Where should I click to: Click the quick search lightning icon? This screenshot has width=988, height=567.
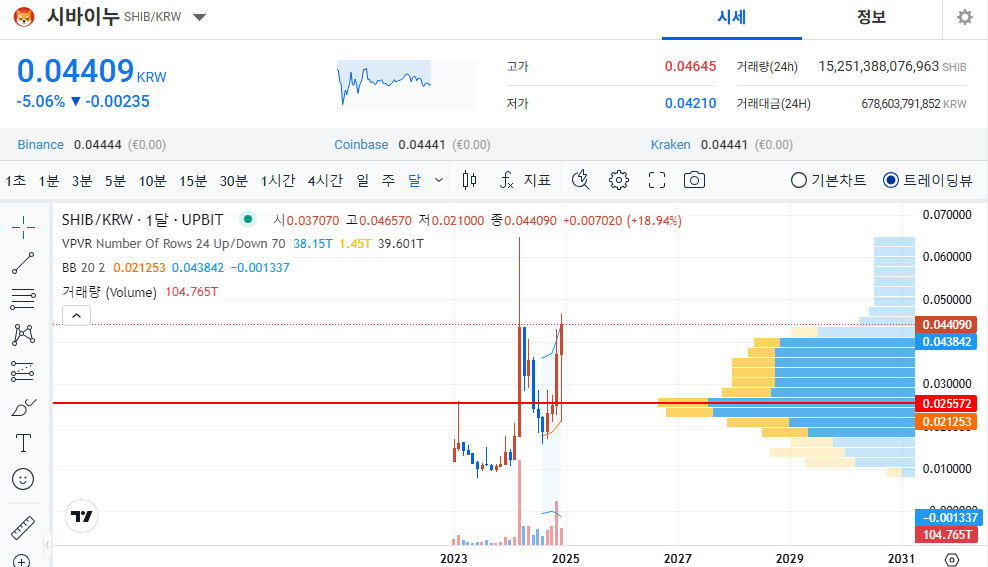tap(580, 181)
